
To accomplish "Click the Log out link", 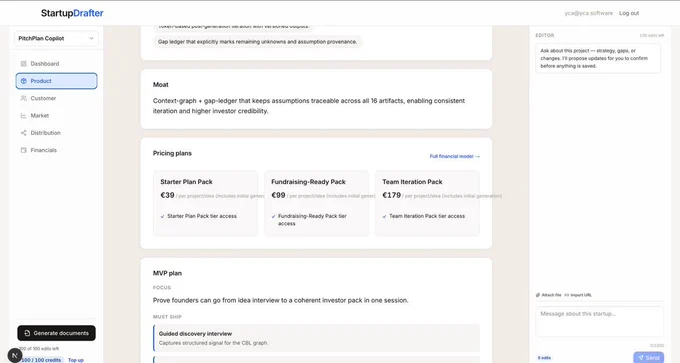I will (x=629, y=13).
